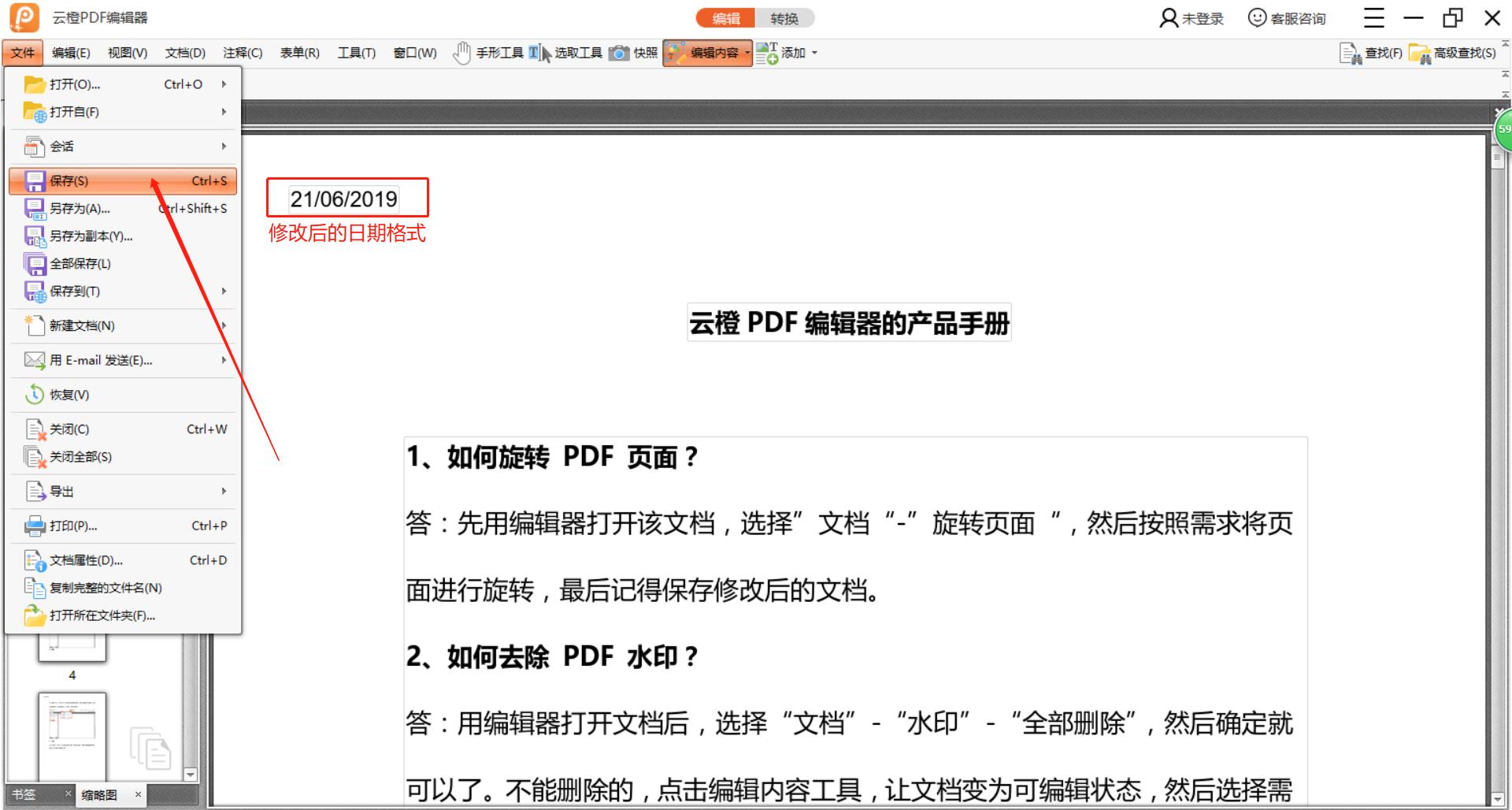Screen dimensions: 1512x810
Task: Expand the Session (会话) submenu arrow
Action: (224, 147)
